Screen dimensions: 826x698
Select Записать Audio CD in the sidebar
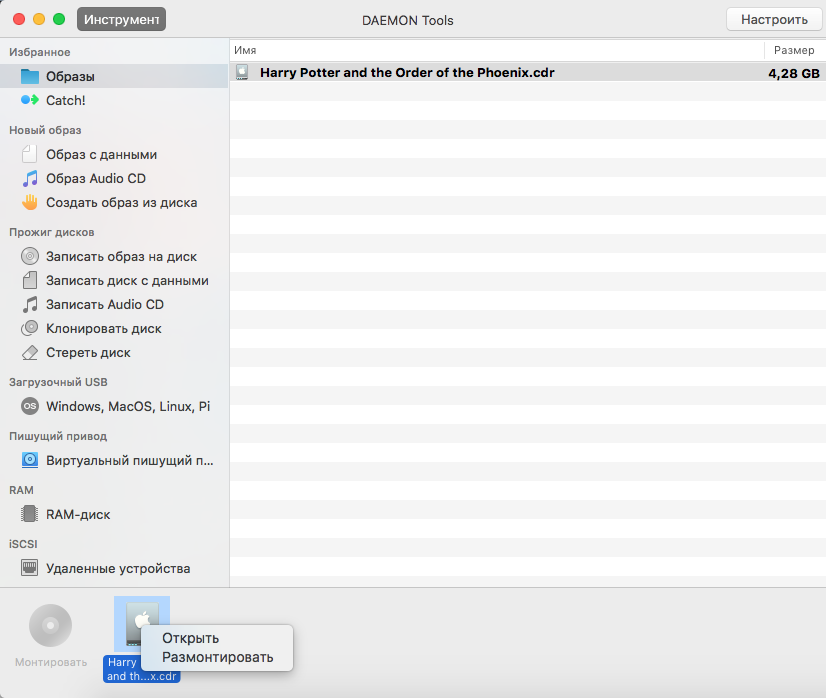114,304
